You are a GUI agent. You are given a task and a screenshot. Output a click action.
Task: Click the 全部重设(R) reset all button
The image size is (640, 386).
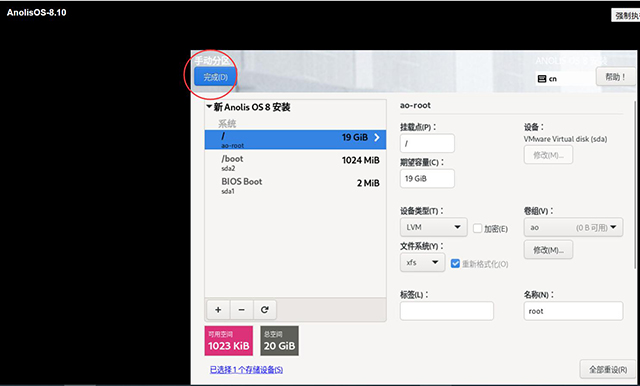(608, 370)
